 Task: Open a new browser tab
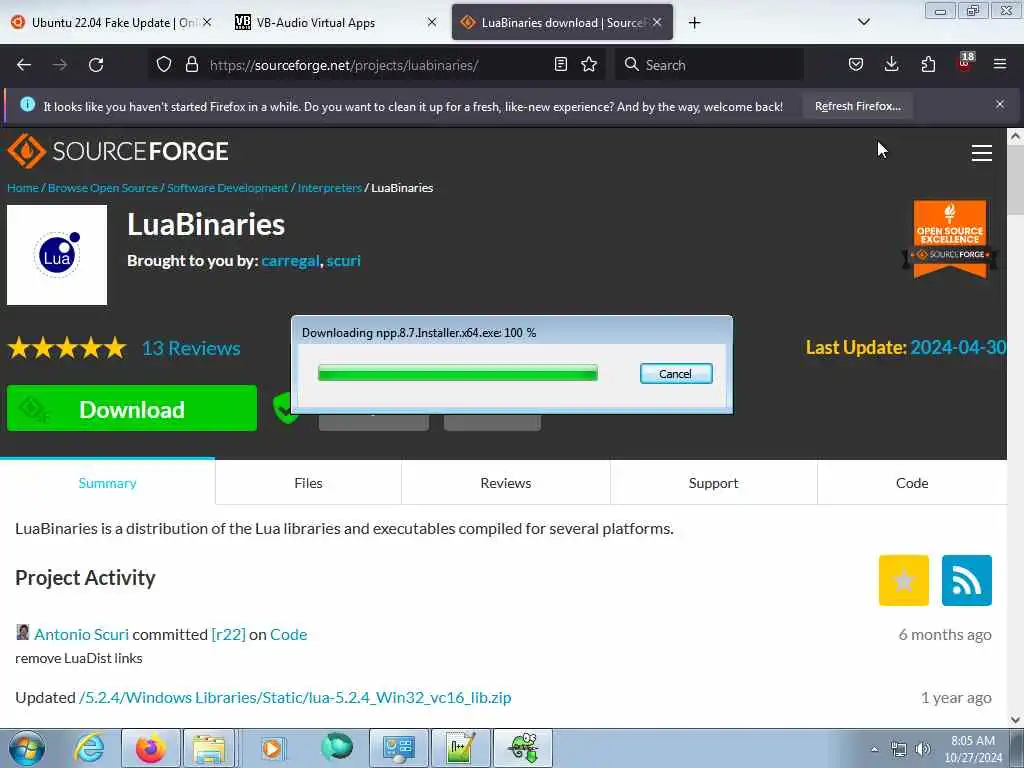(694, 23)
